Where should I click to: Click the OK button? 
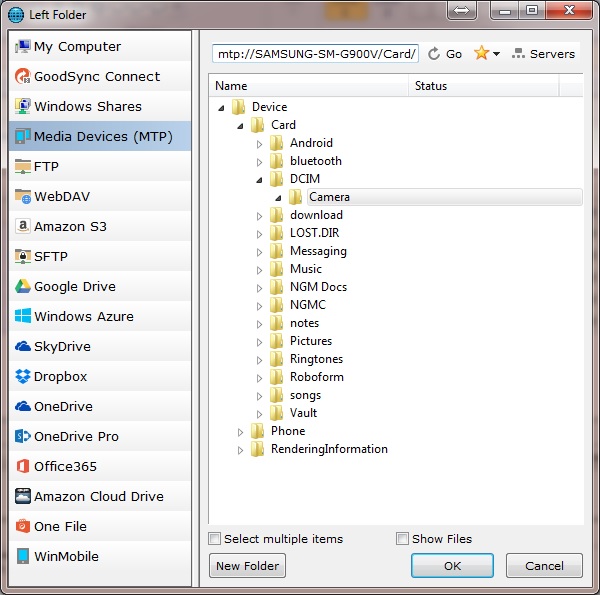click(452, 566)
